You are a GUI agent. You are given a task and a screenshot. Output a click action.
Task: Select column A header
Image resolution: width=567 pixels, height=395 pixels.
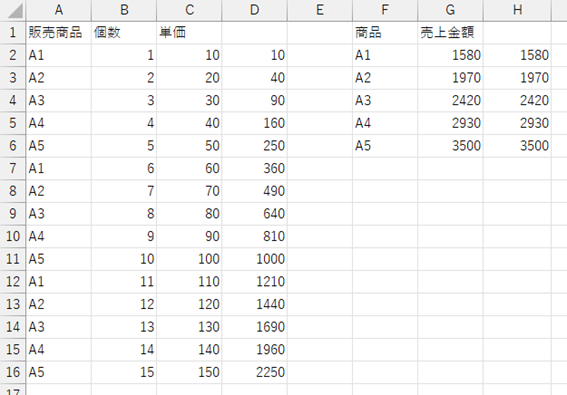pos(59,10)
